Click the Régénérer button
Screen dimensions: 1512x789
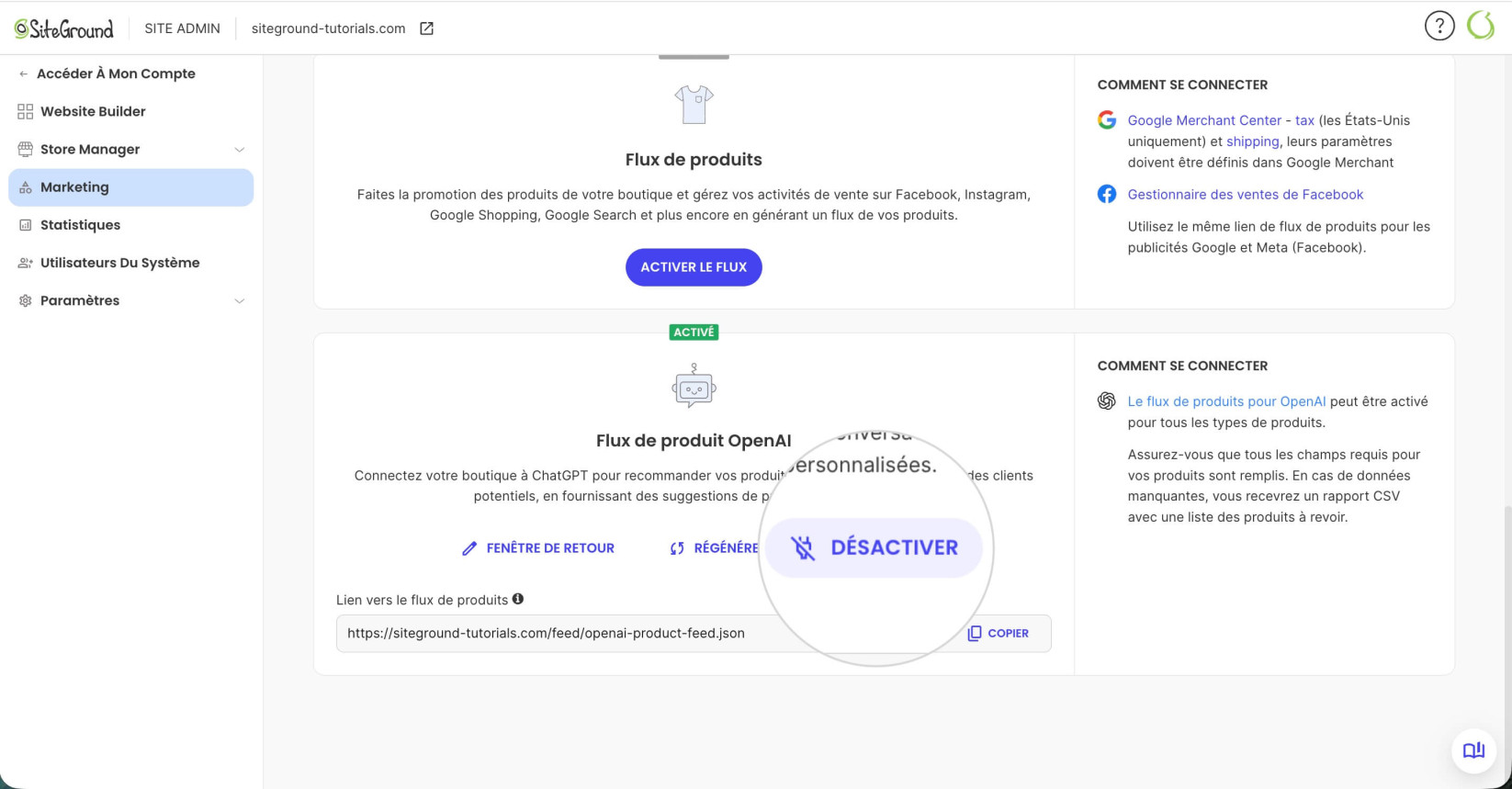coord(715,548)
